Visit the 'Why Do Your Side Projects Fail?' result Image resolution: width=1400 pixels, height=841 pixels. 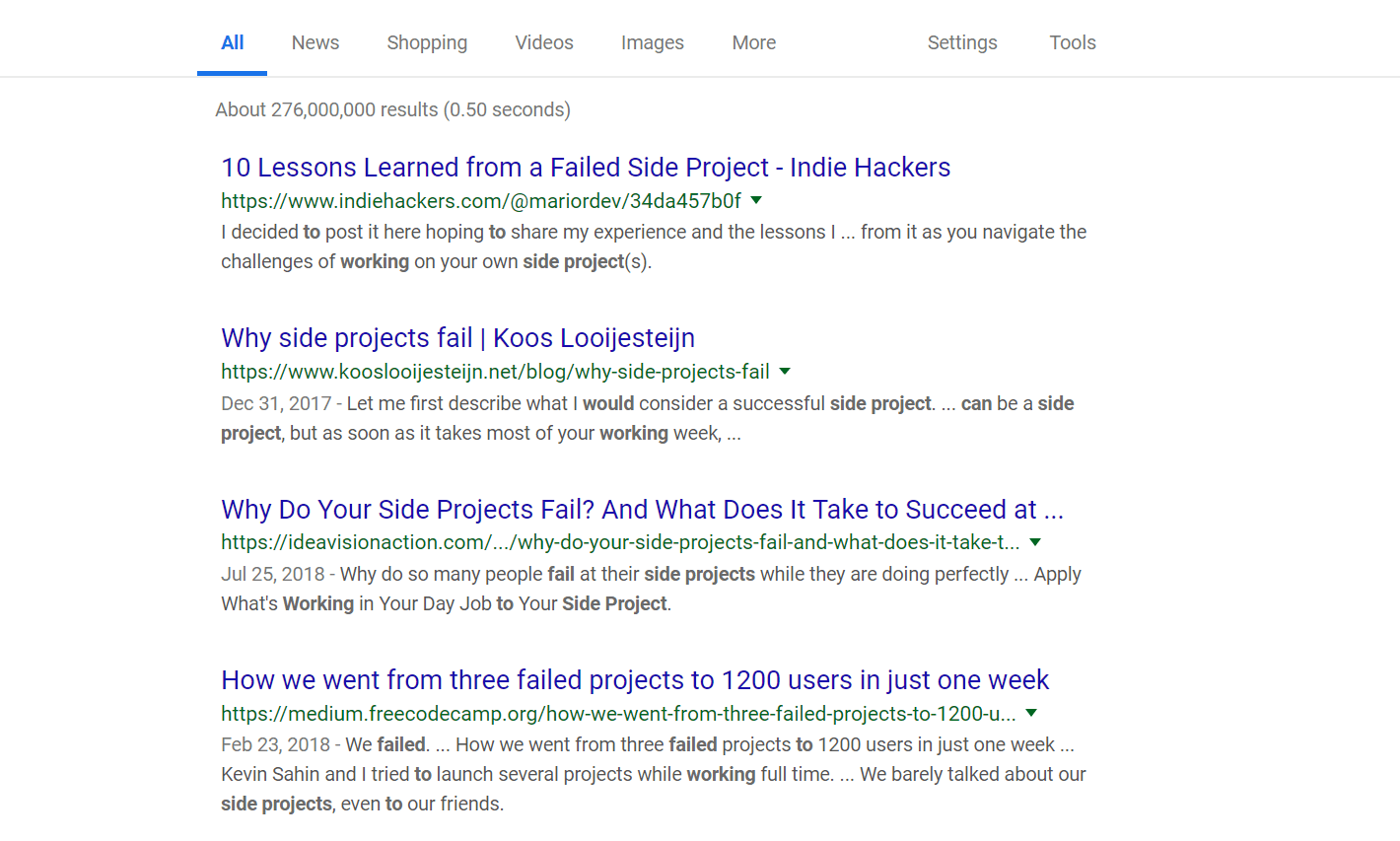643,509
